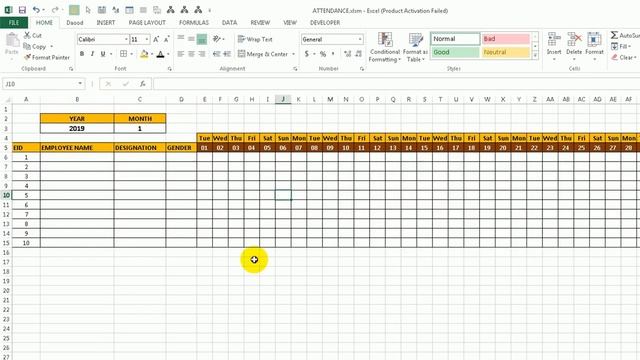Screen dimensions: 640x360
Task: Select the year cell showing 2019
Action: pyautogui.click(x=77, y=128)
